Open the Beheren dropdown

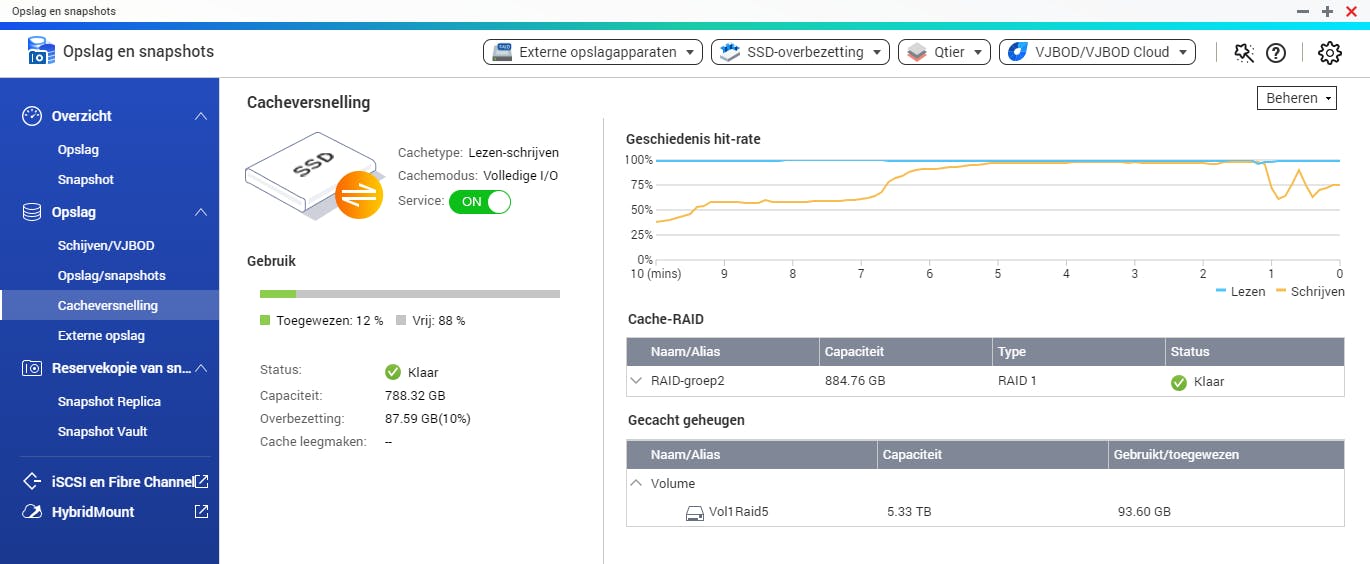pyautogui.click(x=1297, y=98)
